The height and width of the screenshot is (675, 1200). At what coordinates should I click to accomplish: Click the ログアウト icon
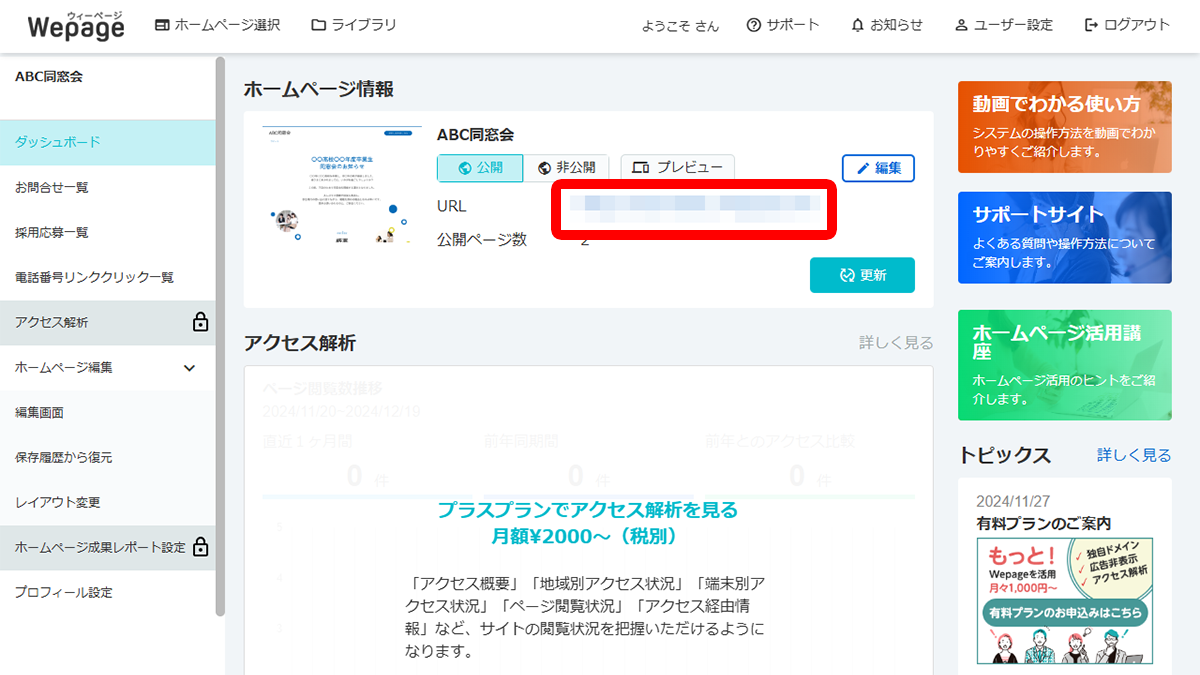tap(1090, 25)
